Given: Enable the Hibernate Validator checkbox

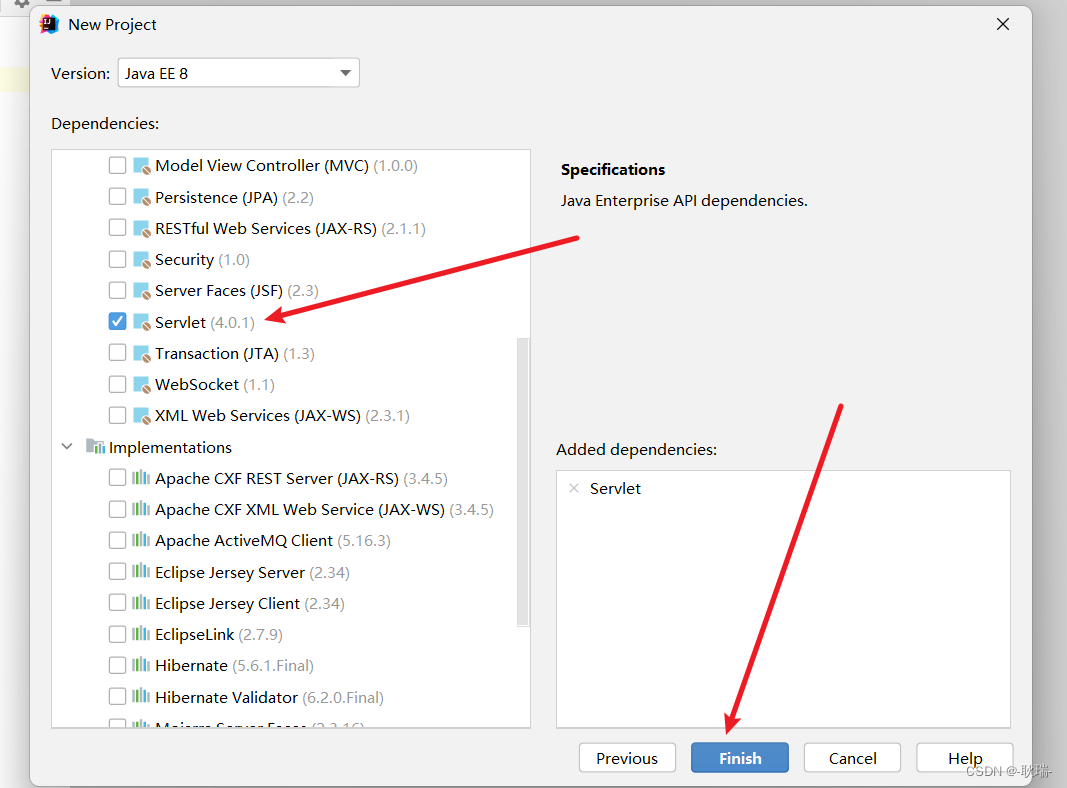Looking at the screenshot, I should coord(117,696).
